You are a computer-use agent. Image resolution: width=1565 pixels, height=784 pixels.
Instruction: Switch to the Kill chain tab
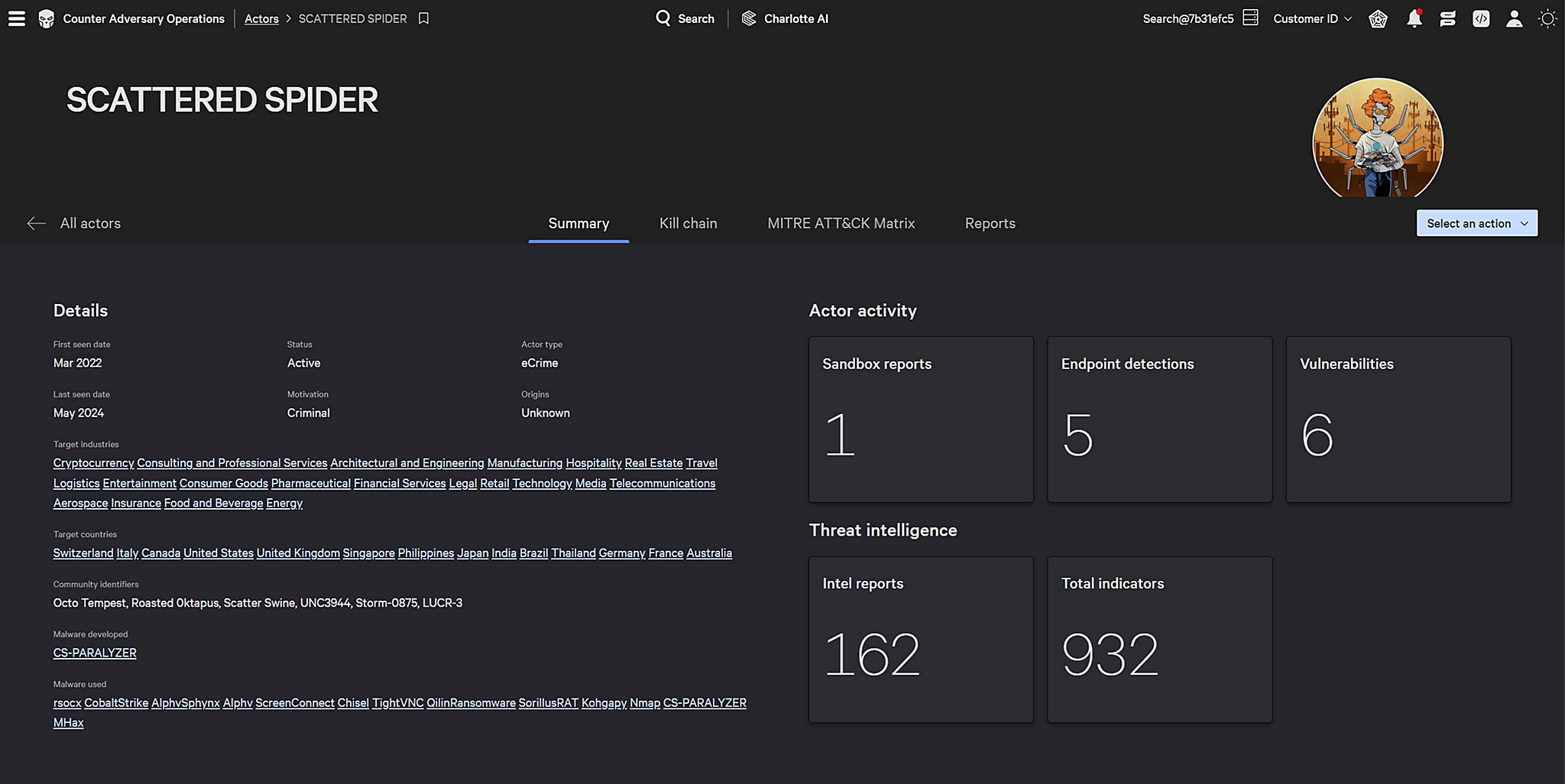point(688,222)
